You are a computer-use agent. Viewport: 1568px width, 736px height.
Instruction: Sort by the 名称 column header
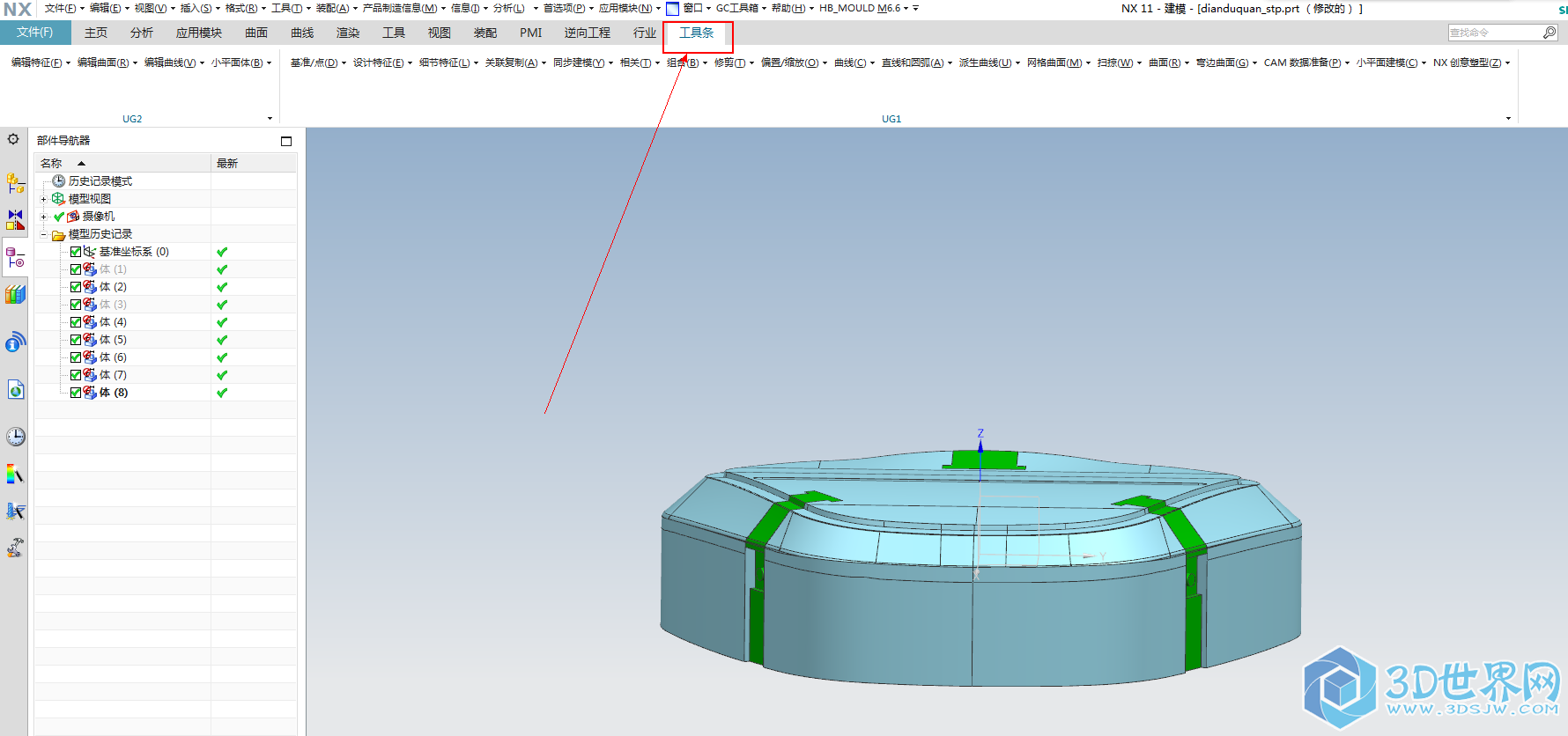click(122, 163)
